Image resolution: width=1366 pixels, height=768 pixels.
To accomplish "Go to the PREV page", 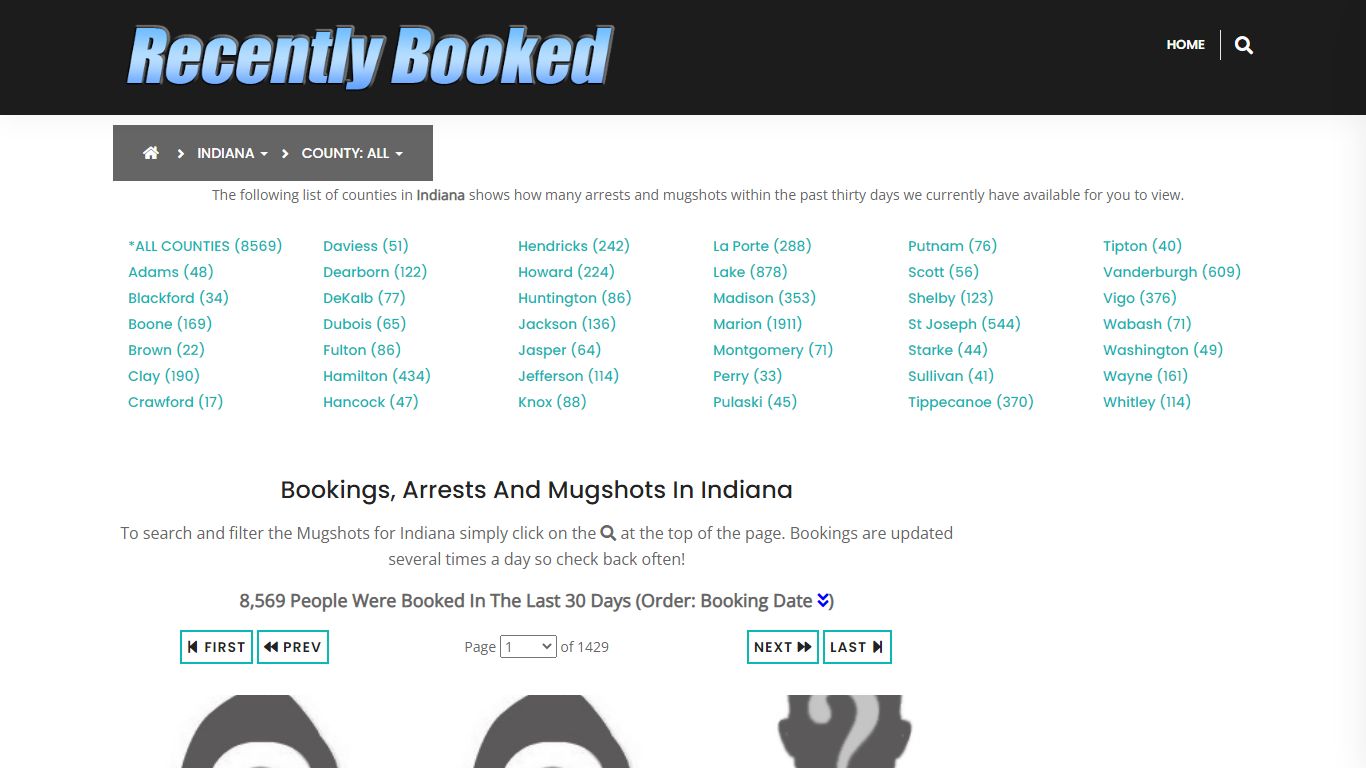I will click(293, 647).
